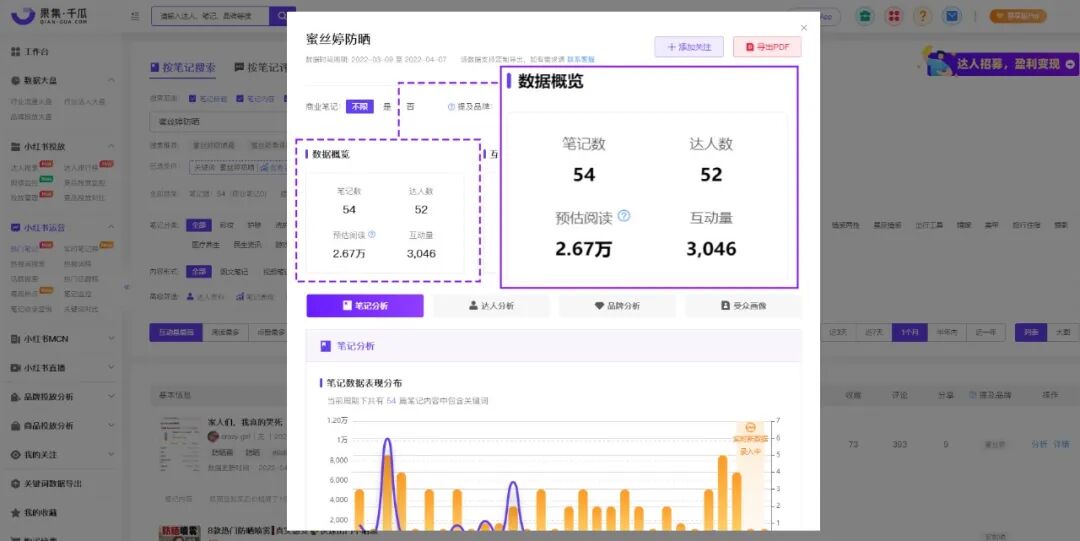Expand the 我的关注 sidebar section
Screen dimensions: 1080x541
(x=111, y=455)
